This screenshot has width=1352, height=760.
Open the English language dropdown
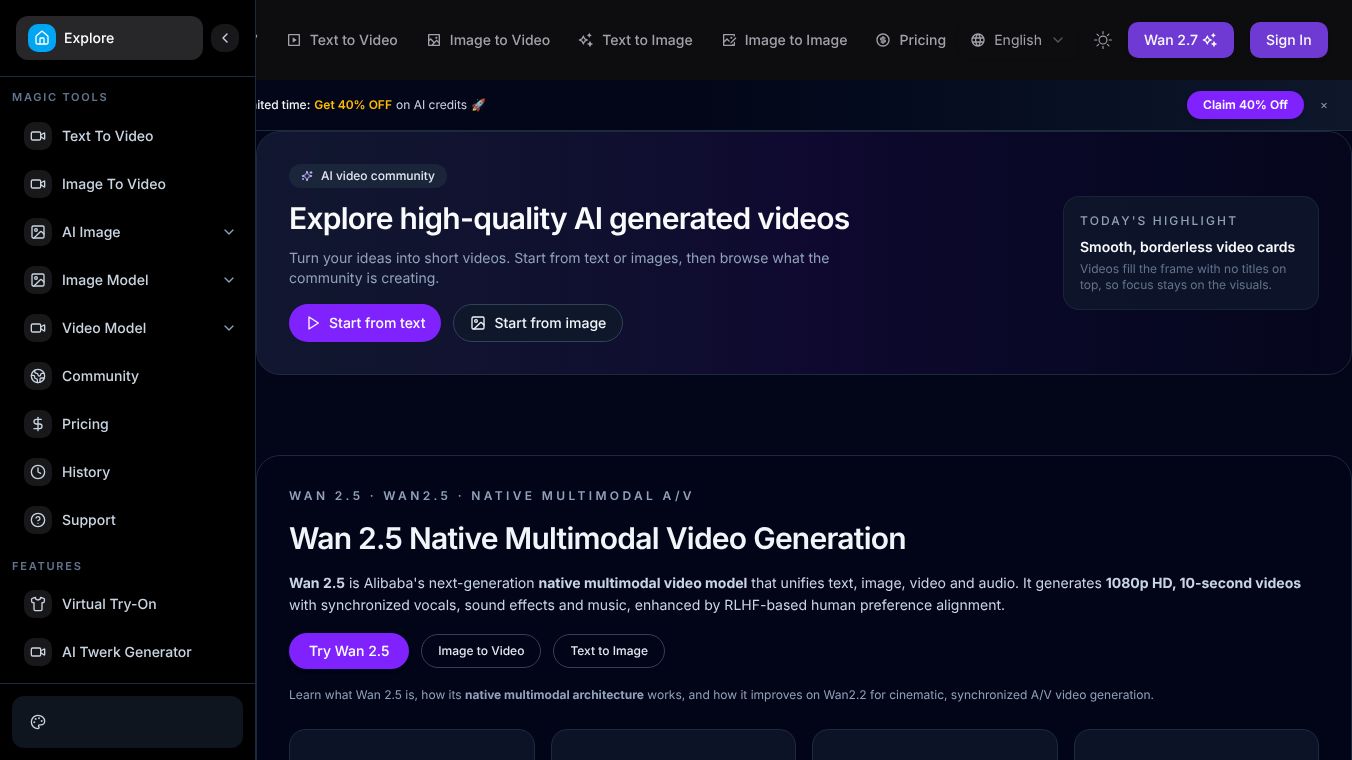pos(1017,40)
